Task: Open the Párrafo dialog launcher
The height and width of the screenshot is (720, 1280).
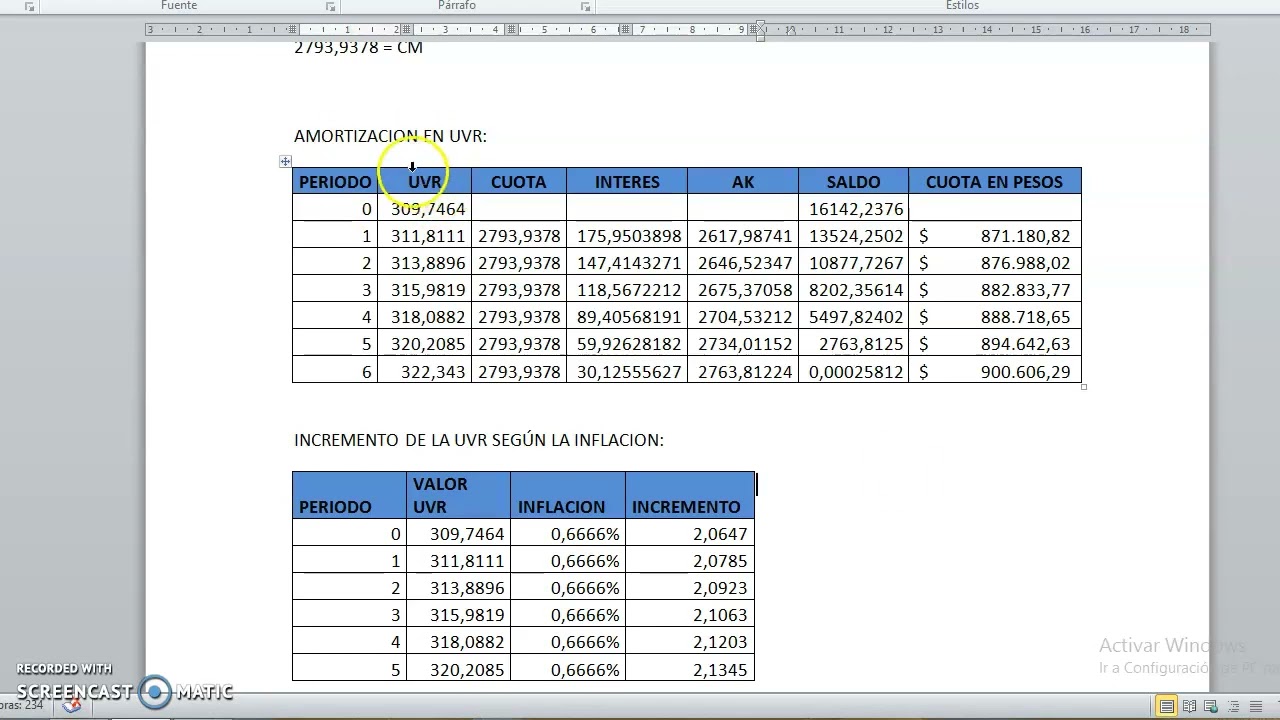Action: coord(586,6)
